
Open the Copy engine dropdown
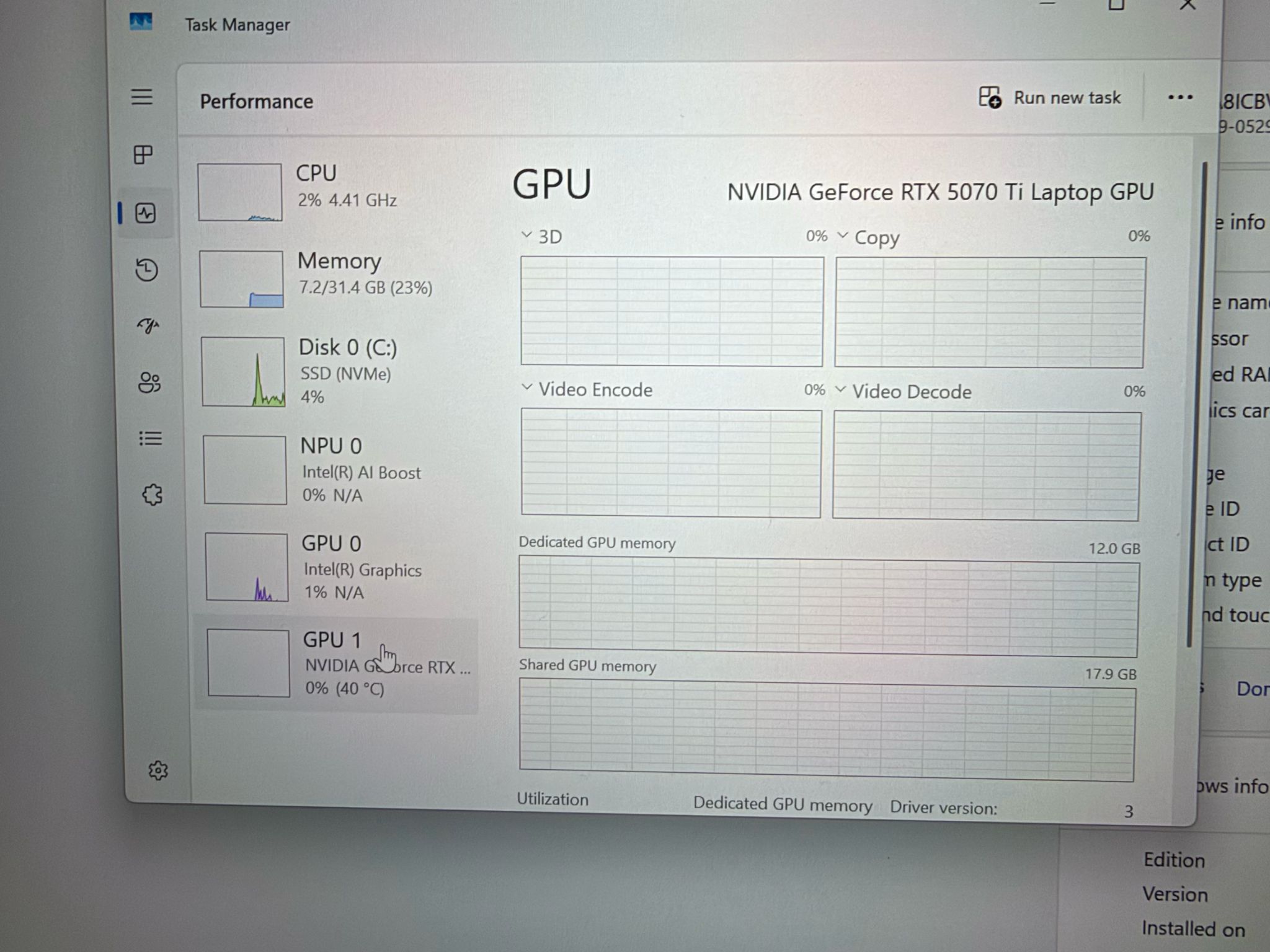pos(868,237)
